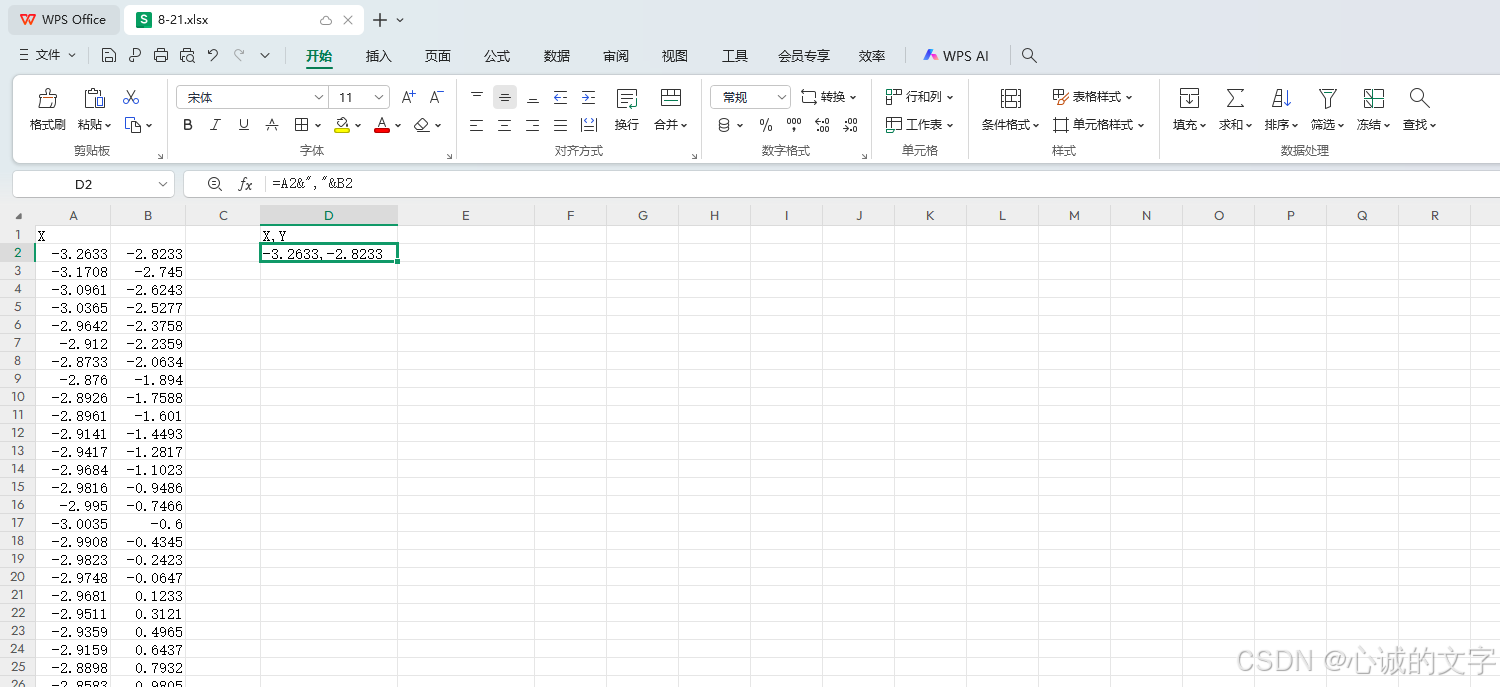
Task: Switch to the 数据 ribbon tab
Action: tap(556, 56)
